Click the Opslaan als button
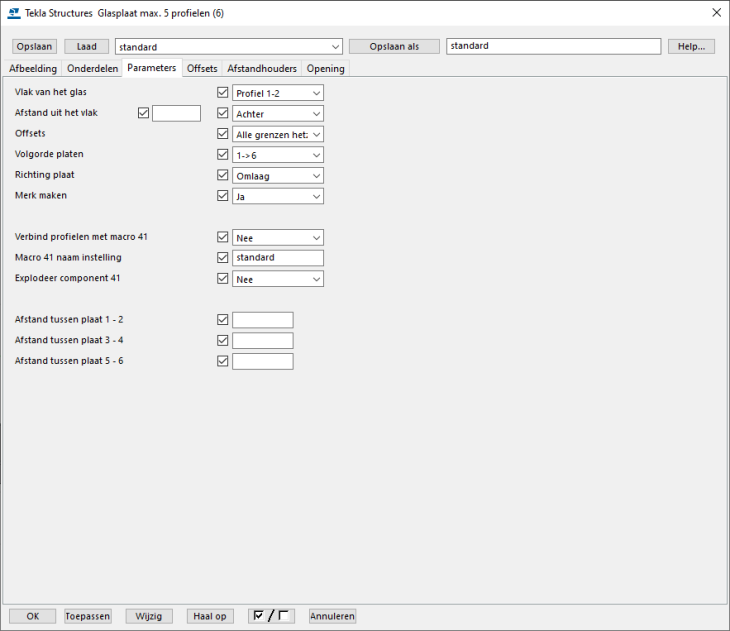The height and width of the screenshot is (631, 730). (394, 47)
